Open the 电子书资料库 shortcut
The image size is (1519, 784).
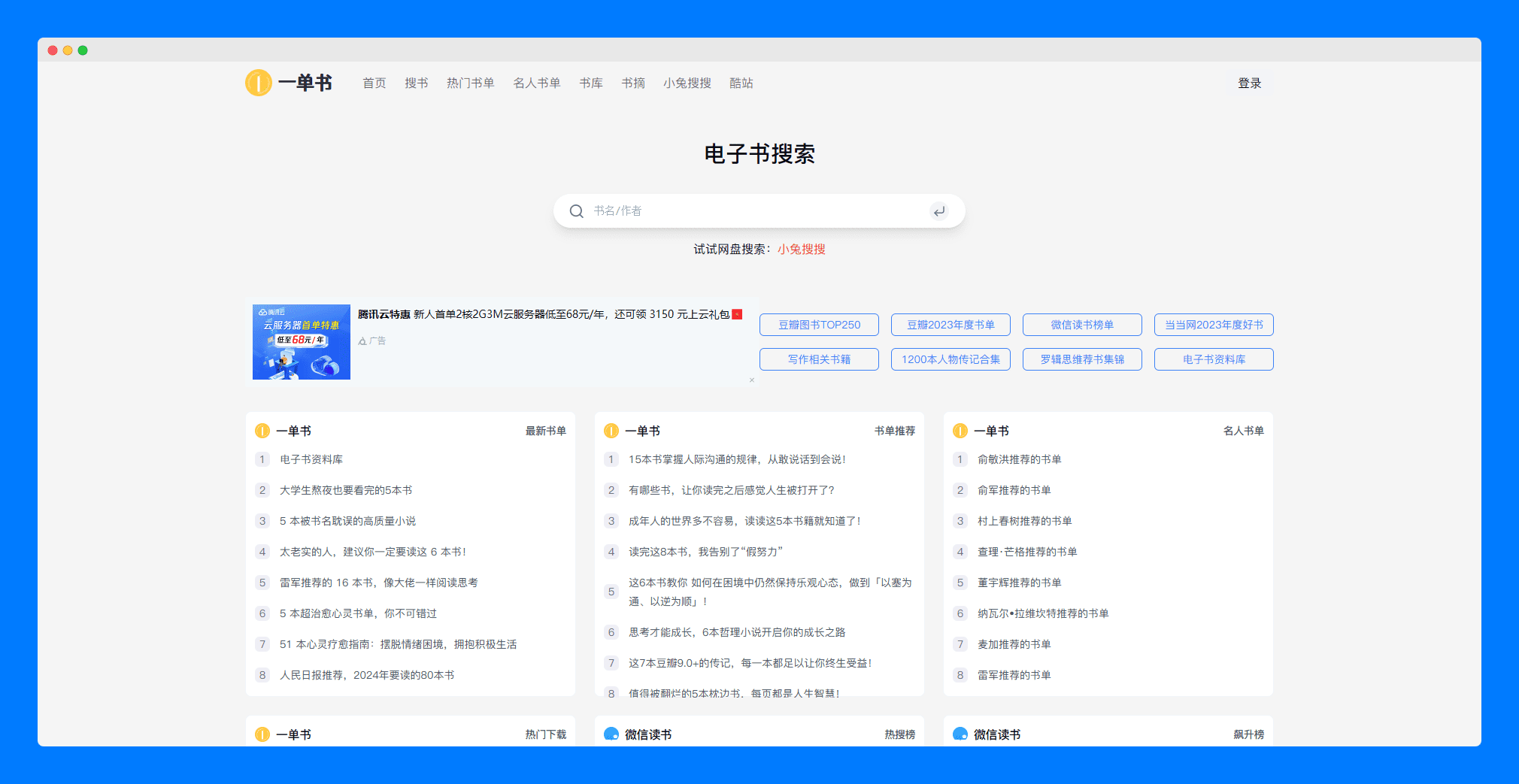click(1213, 359)
